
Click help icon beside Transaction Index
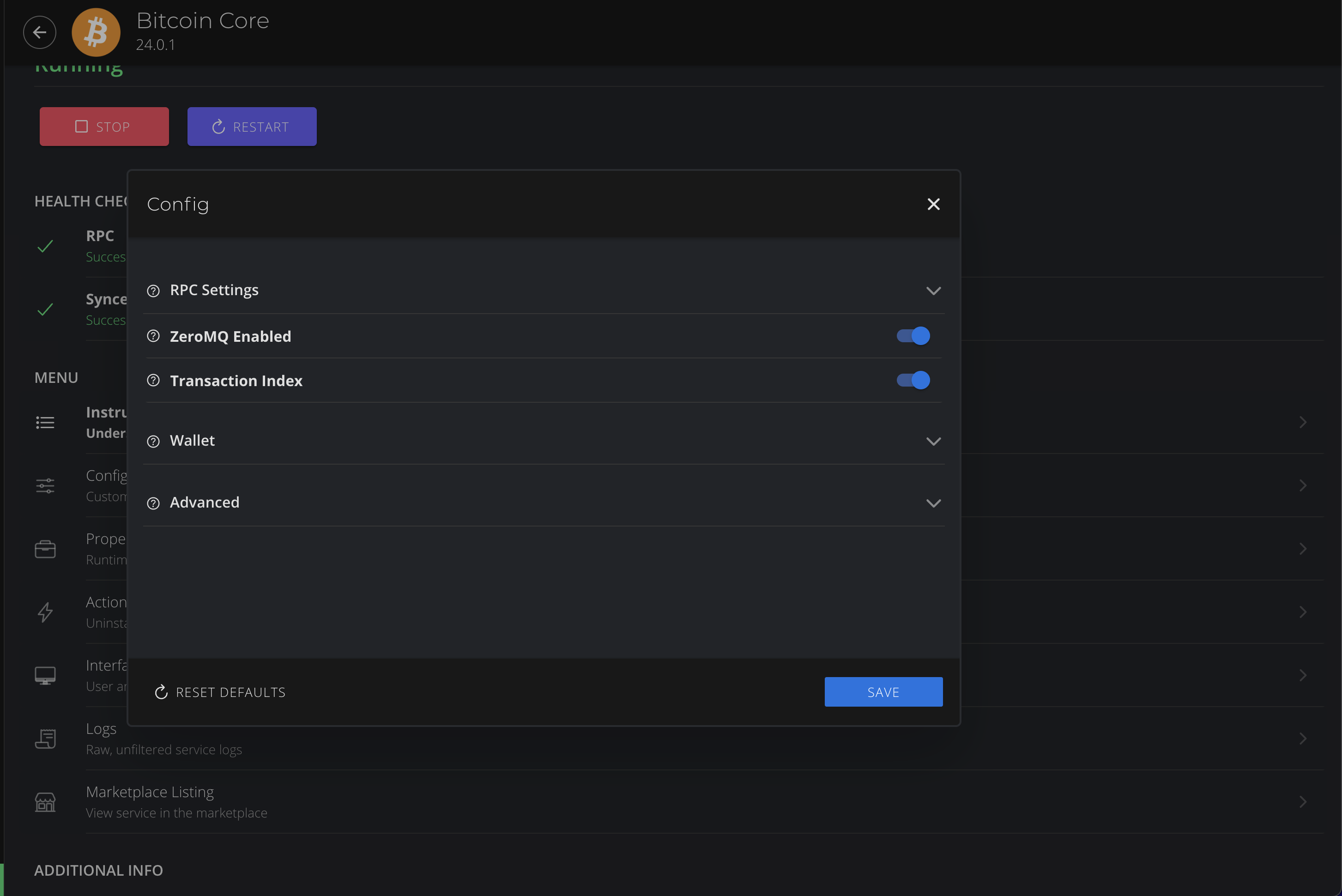tap(153, 381)
